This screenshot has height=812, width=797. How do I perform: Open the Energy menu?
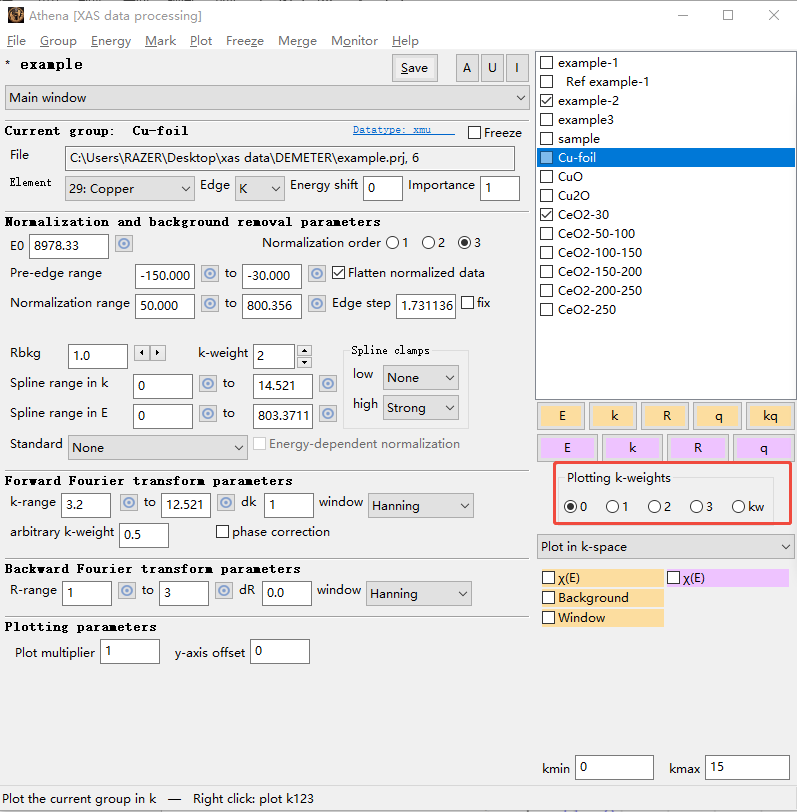[x=110, y=41]
